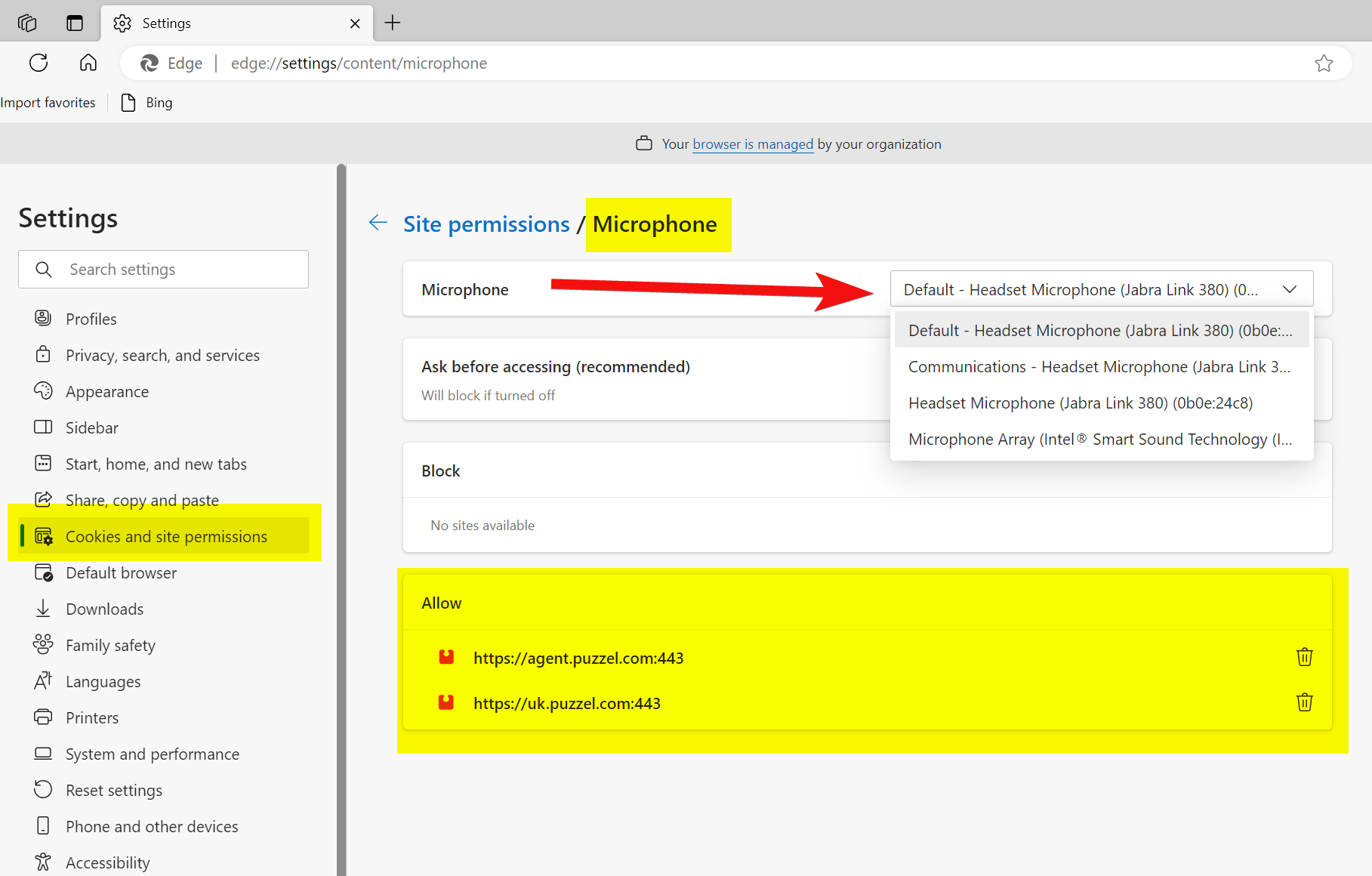Go to Privacy, search, and services
1372x876 pixels.
click(x=162, y=356)
